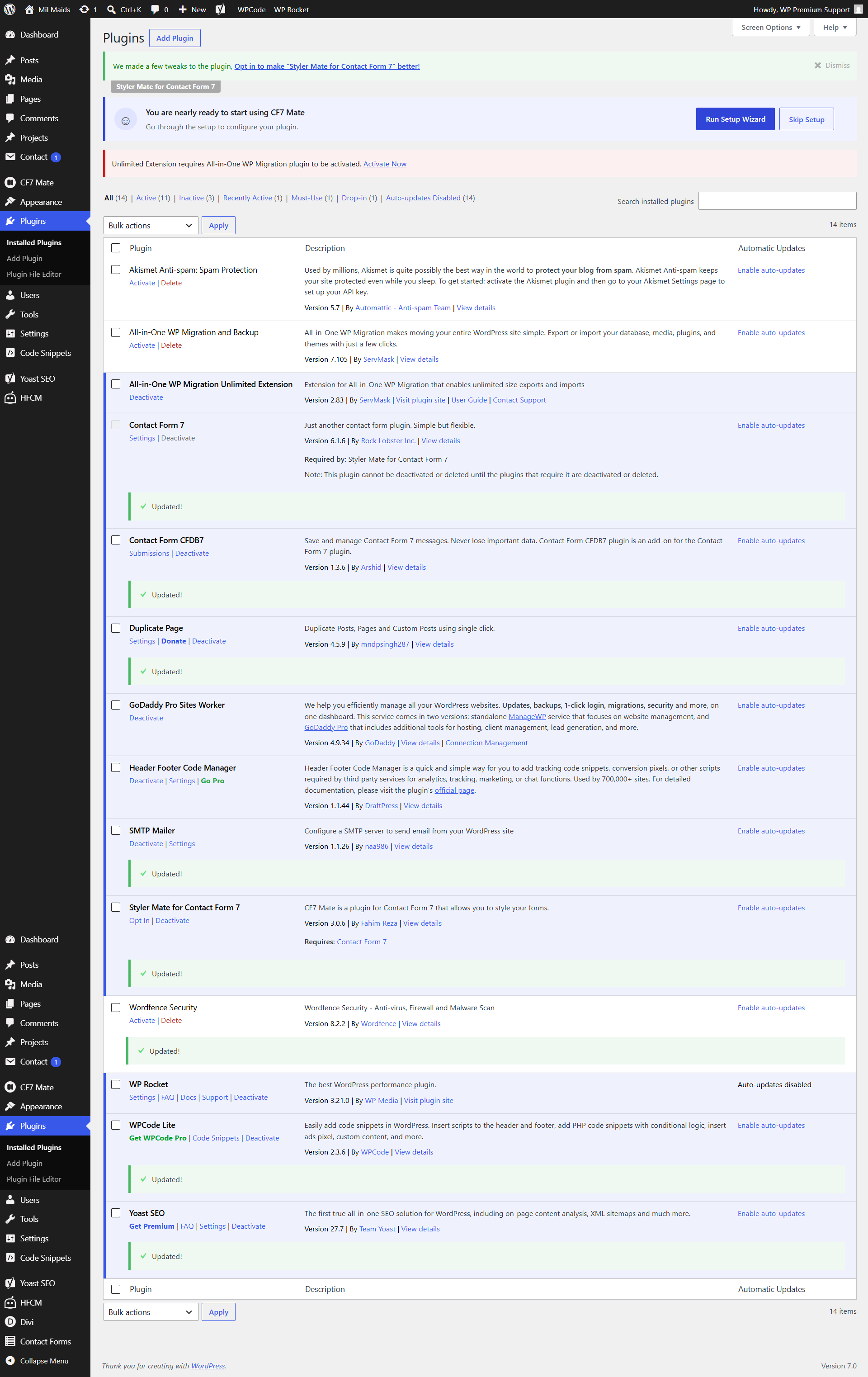Open Settings icon in the lower sidebar menu
Screen dimensions: 868x1377
click(10, 1238)
